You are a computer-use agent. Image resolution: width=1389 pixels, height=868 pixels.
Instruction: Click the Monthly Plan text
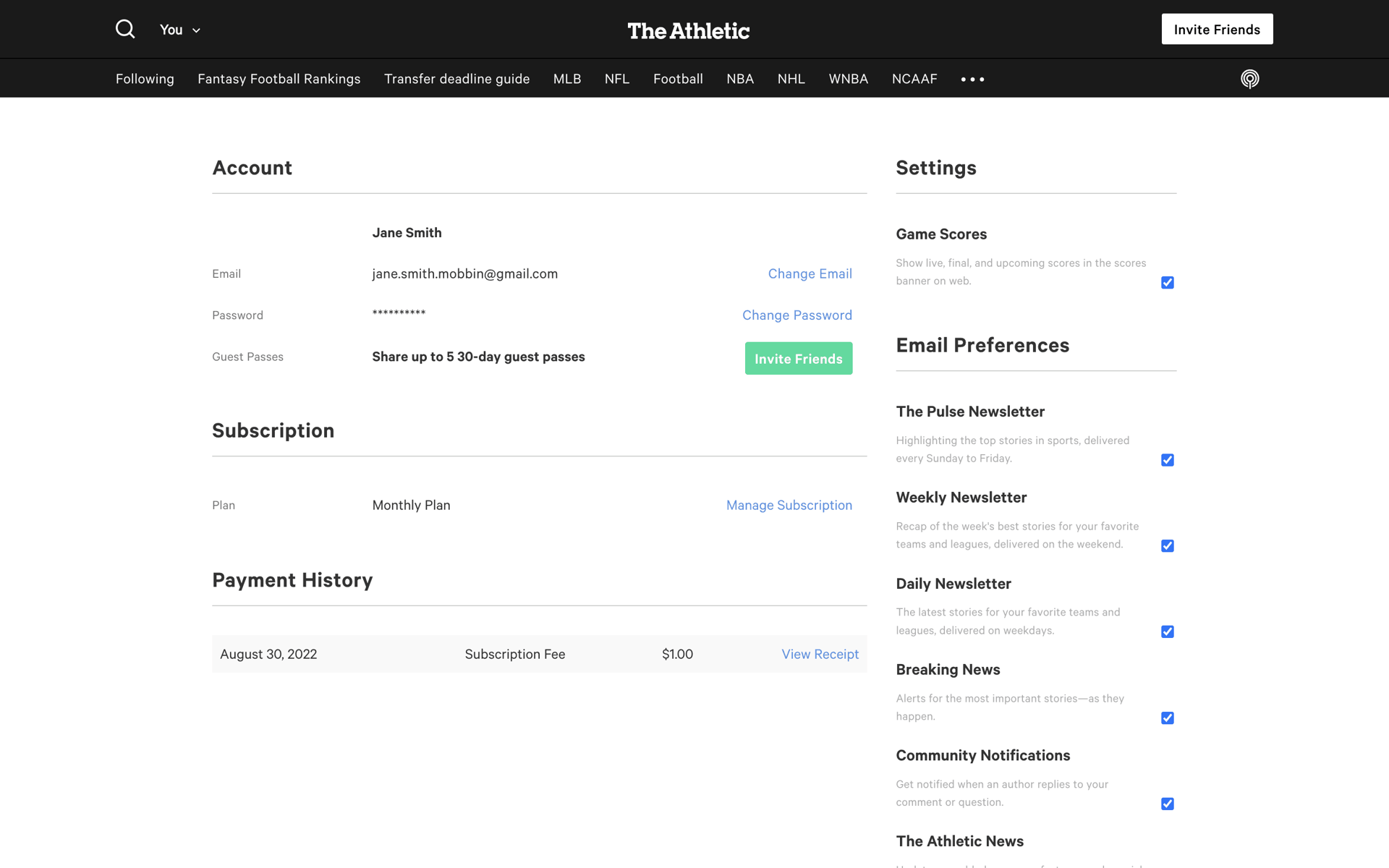click(x=411, y=505)
